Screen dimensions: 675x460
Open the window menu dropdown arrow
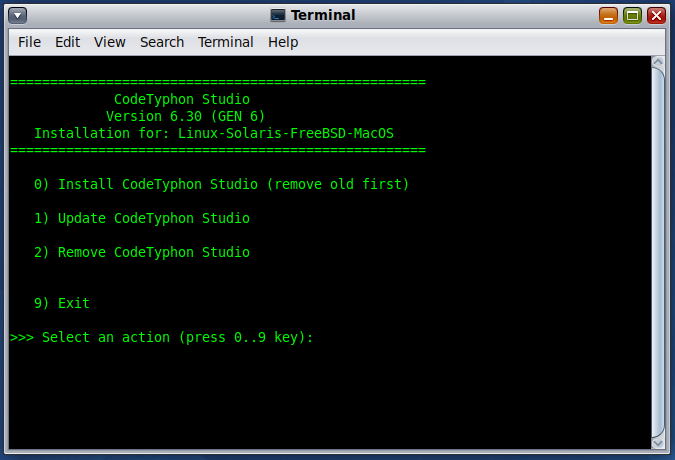17,16
